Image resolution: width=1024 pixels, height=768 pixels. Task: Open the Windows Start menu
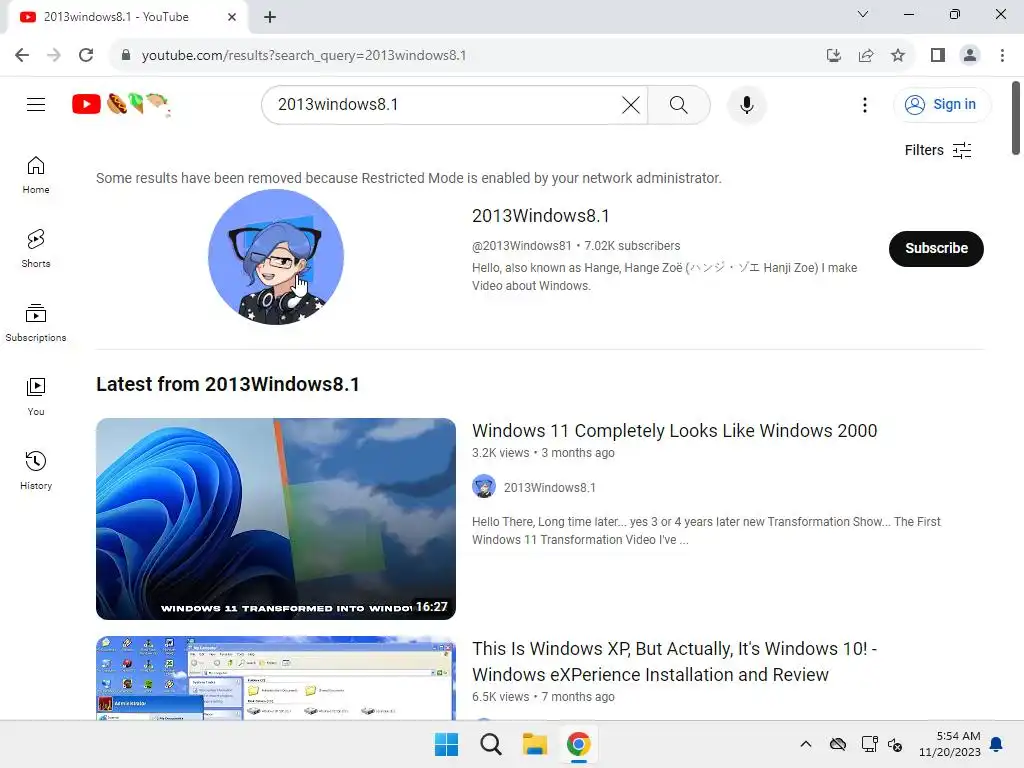click(x=447, y=744)
